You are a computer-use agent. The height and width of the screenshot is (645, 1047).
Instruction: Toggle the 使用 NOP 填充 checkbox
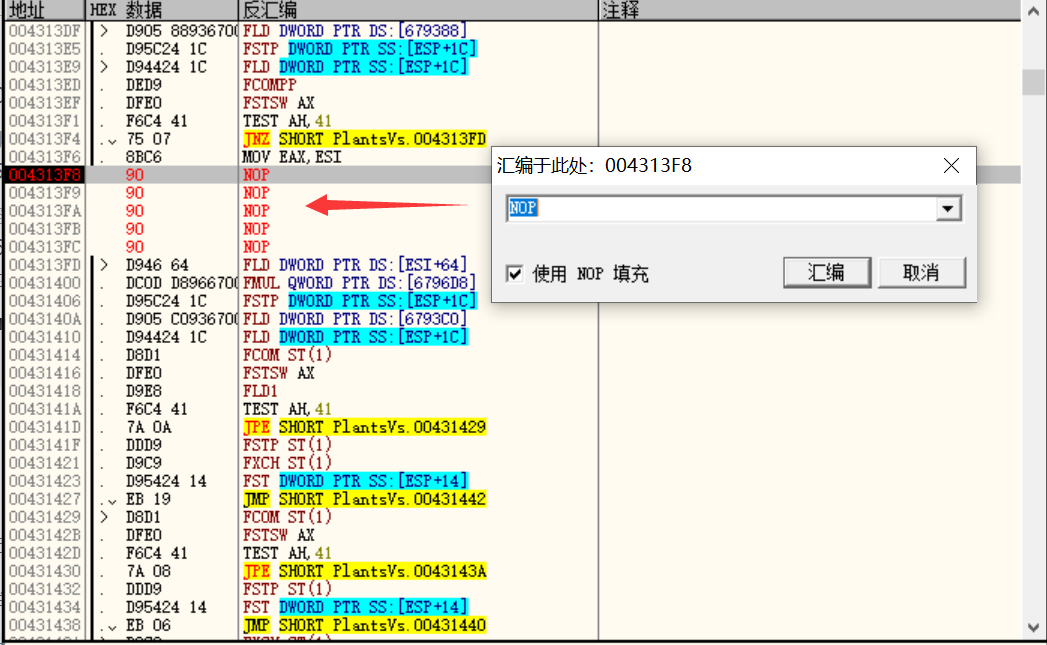click(x=514, y=274)
